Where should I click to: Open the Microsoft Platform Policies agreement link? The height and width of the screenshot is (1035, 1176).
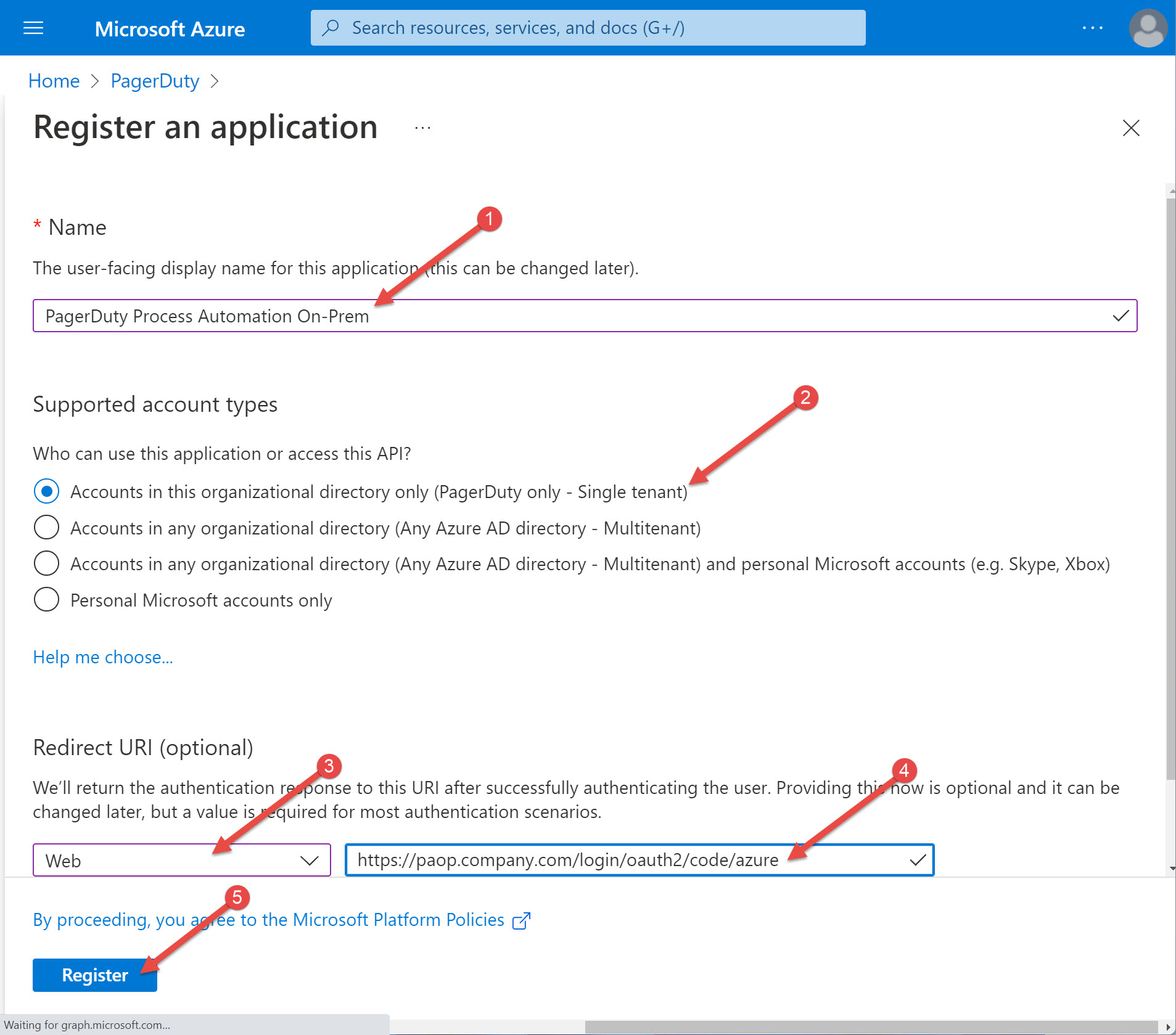point(269,920)
